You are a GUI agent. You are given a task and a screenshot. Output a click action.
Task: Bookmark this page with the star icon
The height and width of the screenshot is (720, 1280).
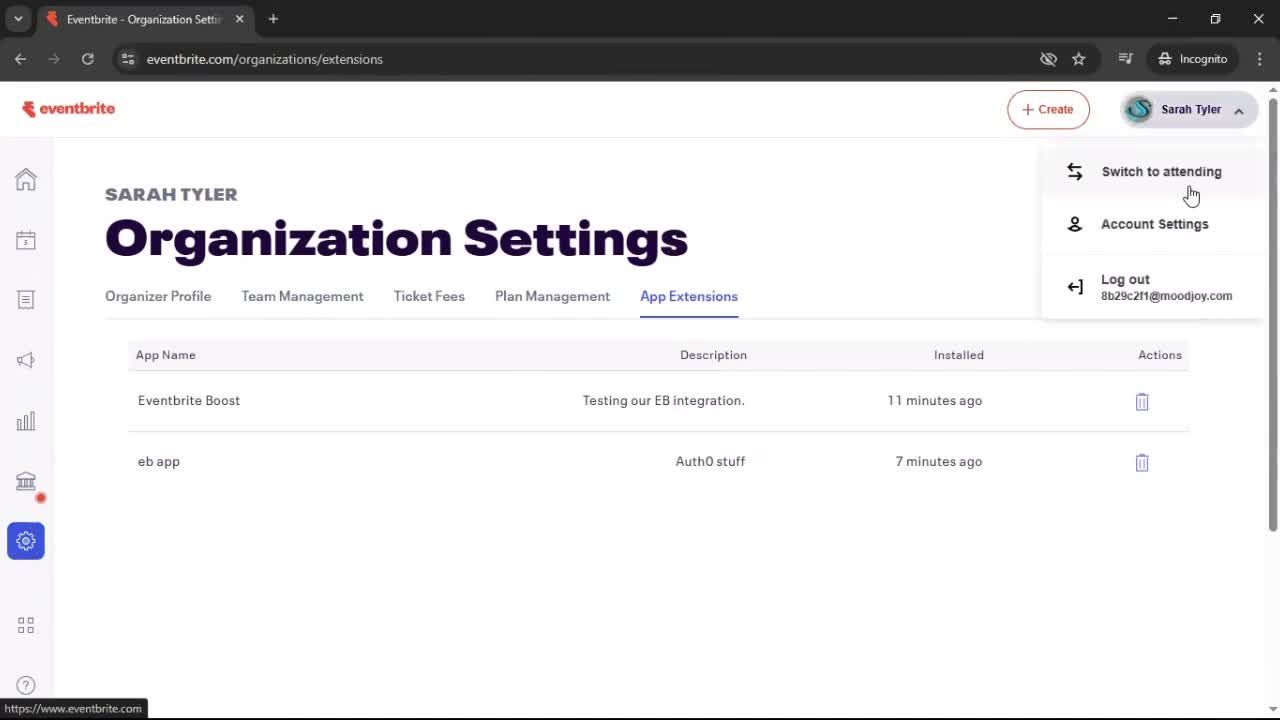click(1078, 59)
